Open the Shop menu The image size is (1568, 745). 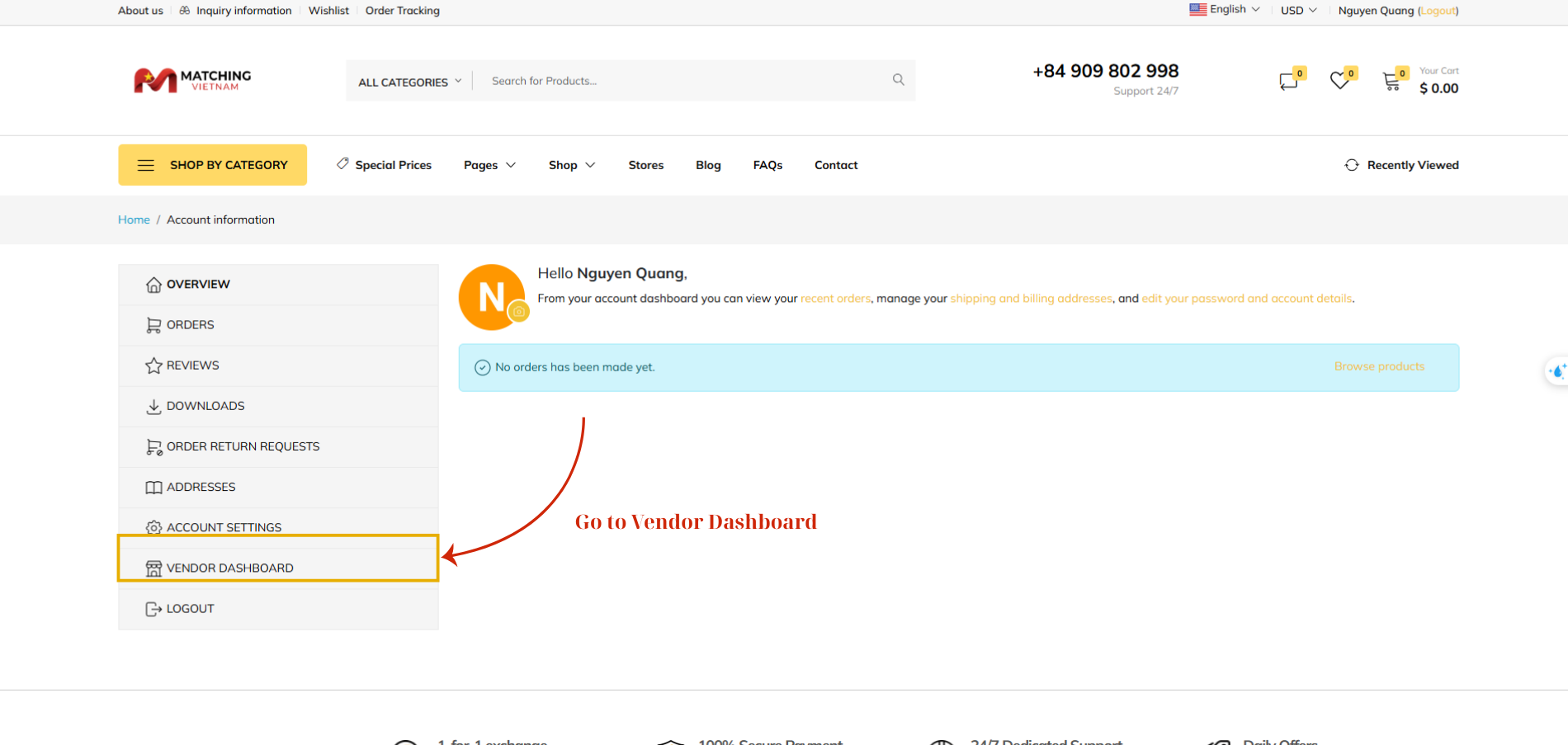571,165
